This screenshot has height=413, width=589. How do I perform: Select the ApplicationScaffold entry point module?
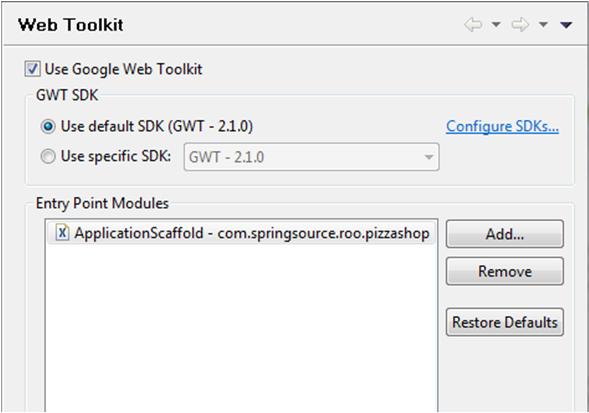[242, 233]
